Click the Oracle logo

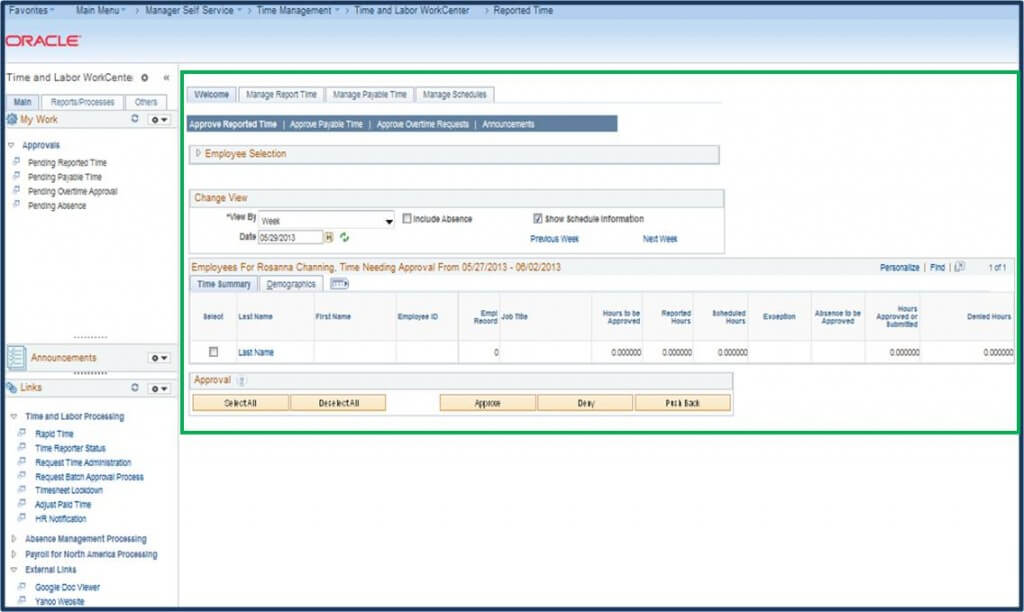43,40
